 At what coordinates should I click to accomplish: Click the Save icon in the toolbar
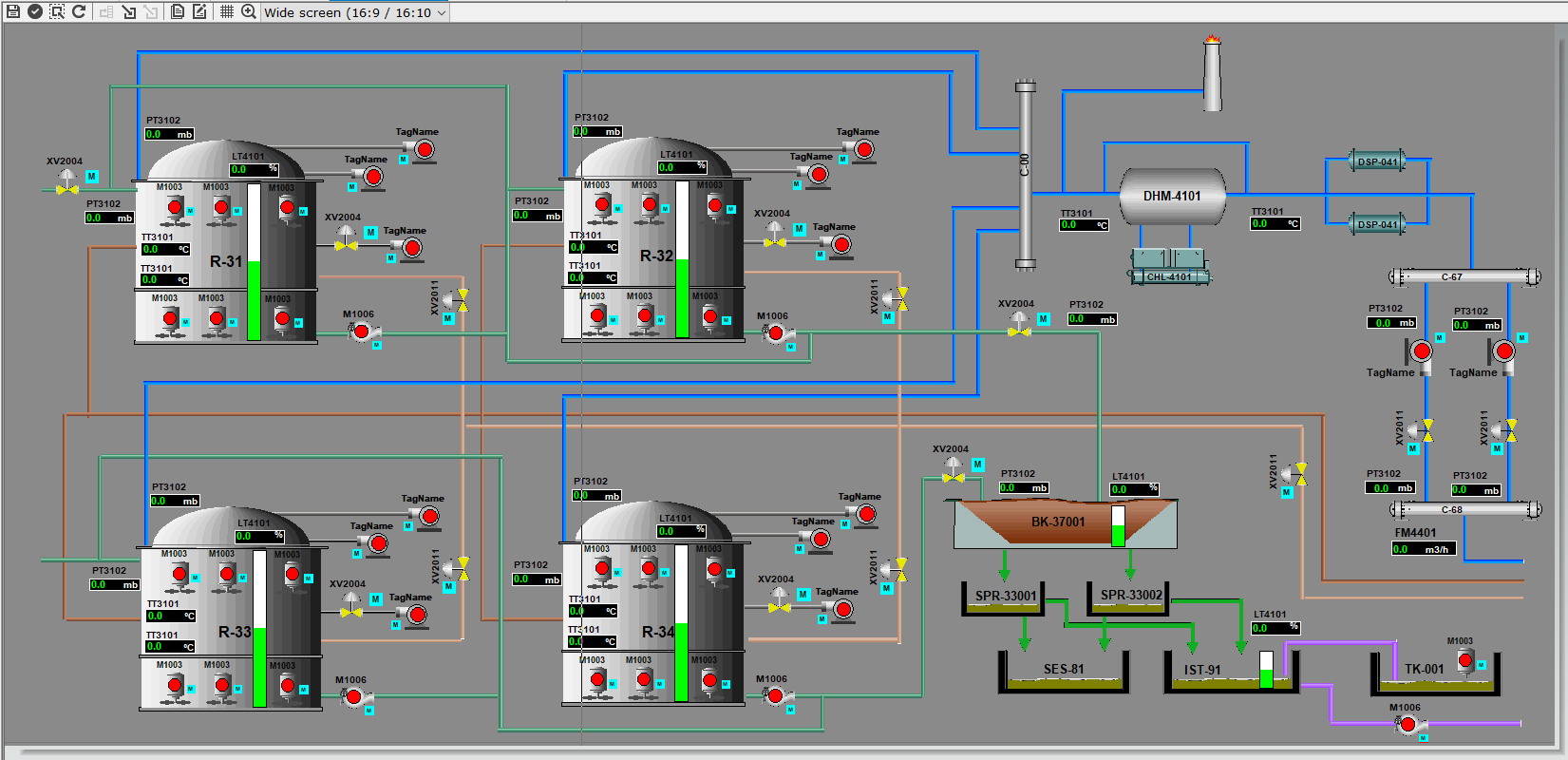click(x=12, y=11)
